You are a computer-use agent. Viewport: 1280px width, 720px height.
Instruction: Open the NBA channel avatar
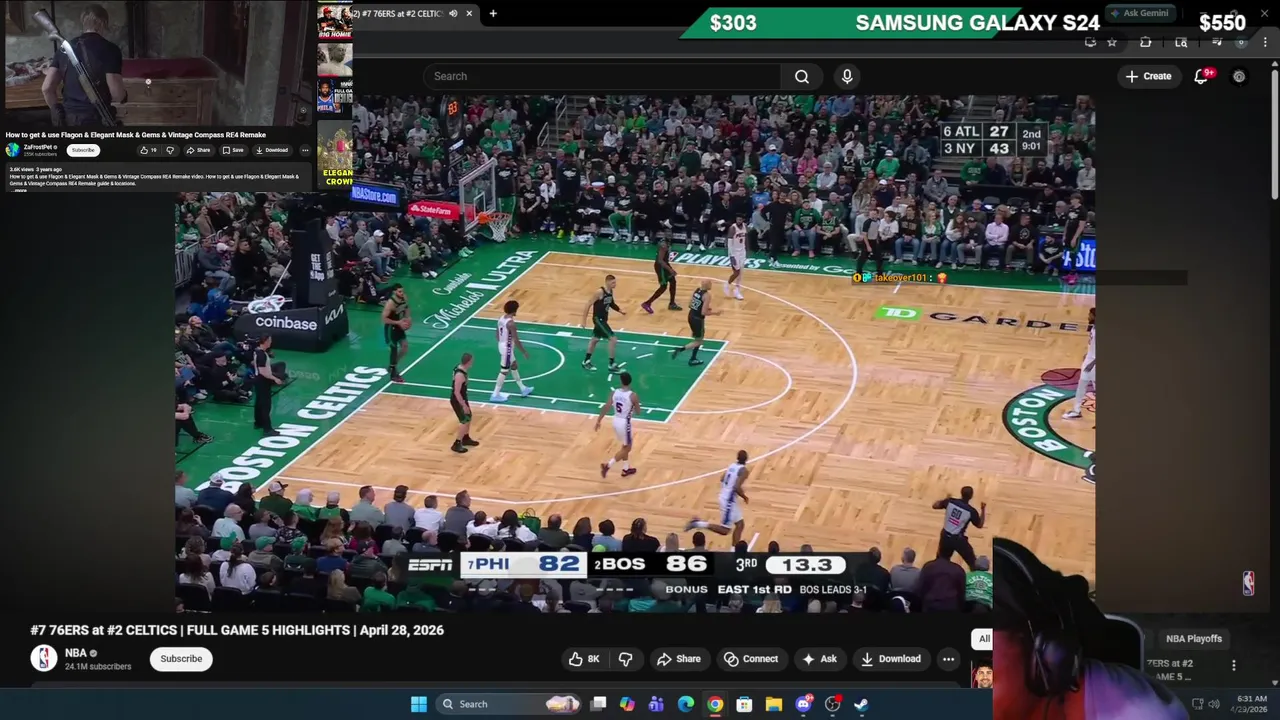(43, 658)
